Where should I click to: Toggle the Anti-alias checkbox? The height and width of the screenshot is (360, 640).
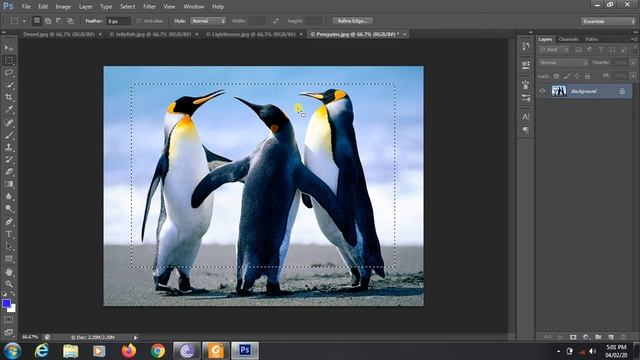138,21
